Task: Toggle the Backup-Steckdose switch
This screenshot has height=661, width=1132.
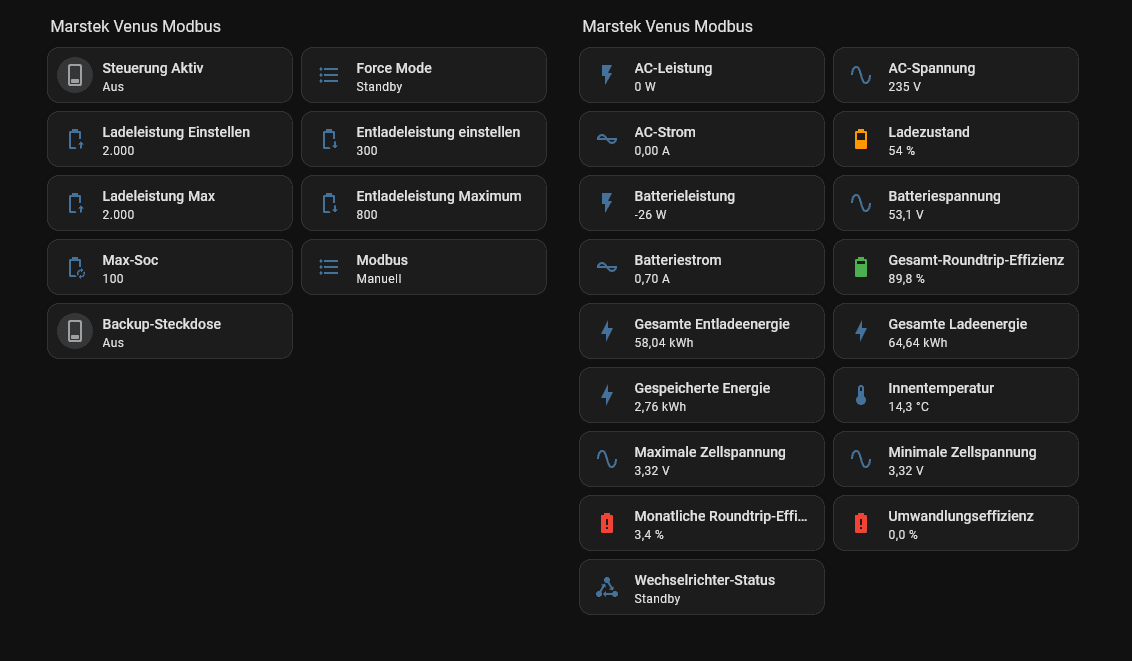Action: pyautogui.click(x=75, y=331)
